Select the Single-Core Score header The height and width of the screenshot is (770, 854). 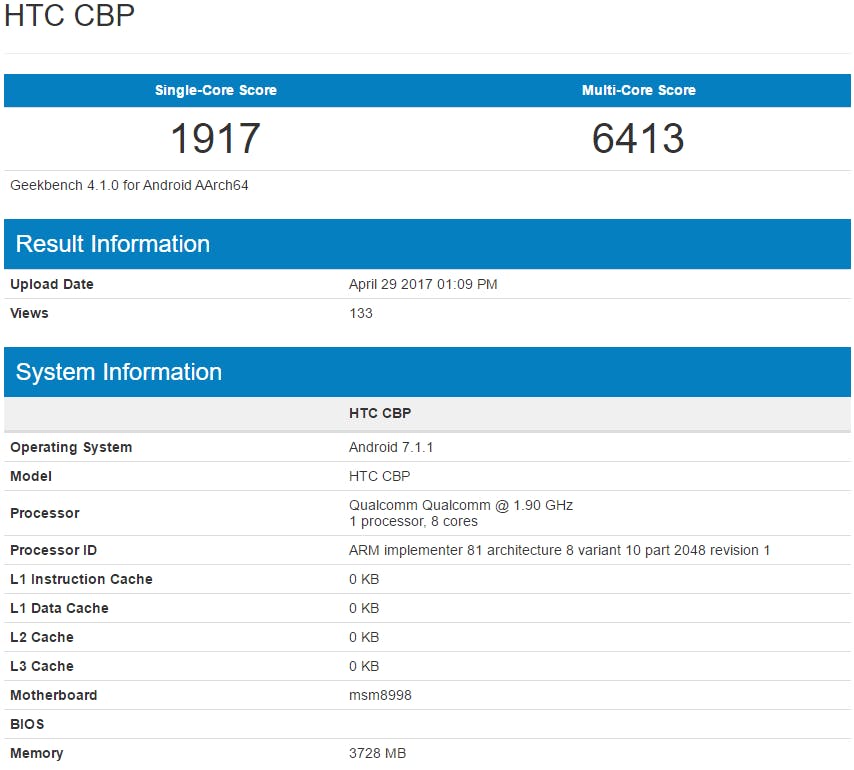pyautogui.click(x=213, y=90)
